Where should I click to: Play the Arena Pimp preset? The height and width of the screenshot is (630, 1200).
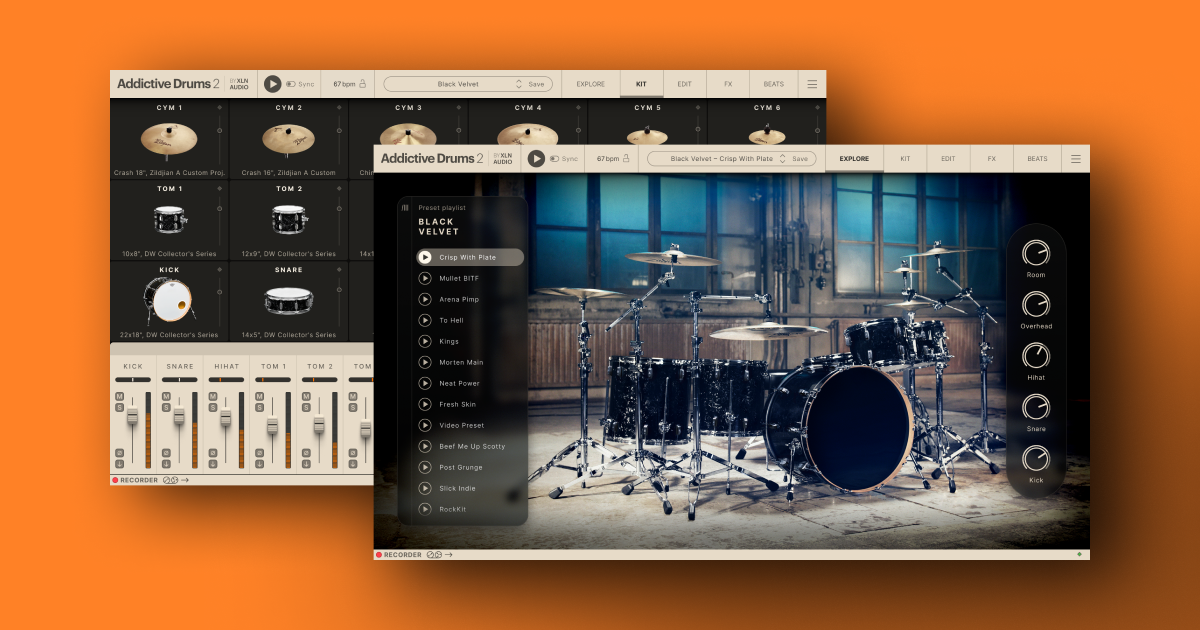(x=425, y=299)
